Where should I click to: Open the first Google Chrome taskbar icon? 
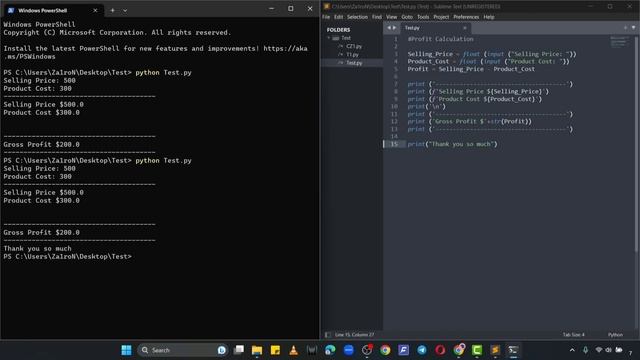[x=385, y=350]
